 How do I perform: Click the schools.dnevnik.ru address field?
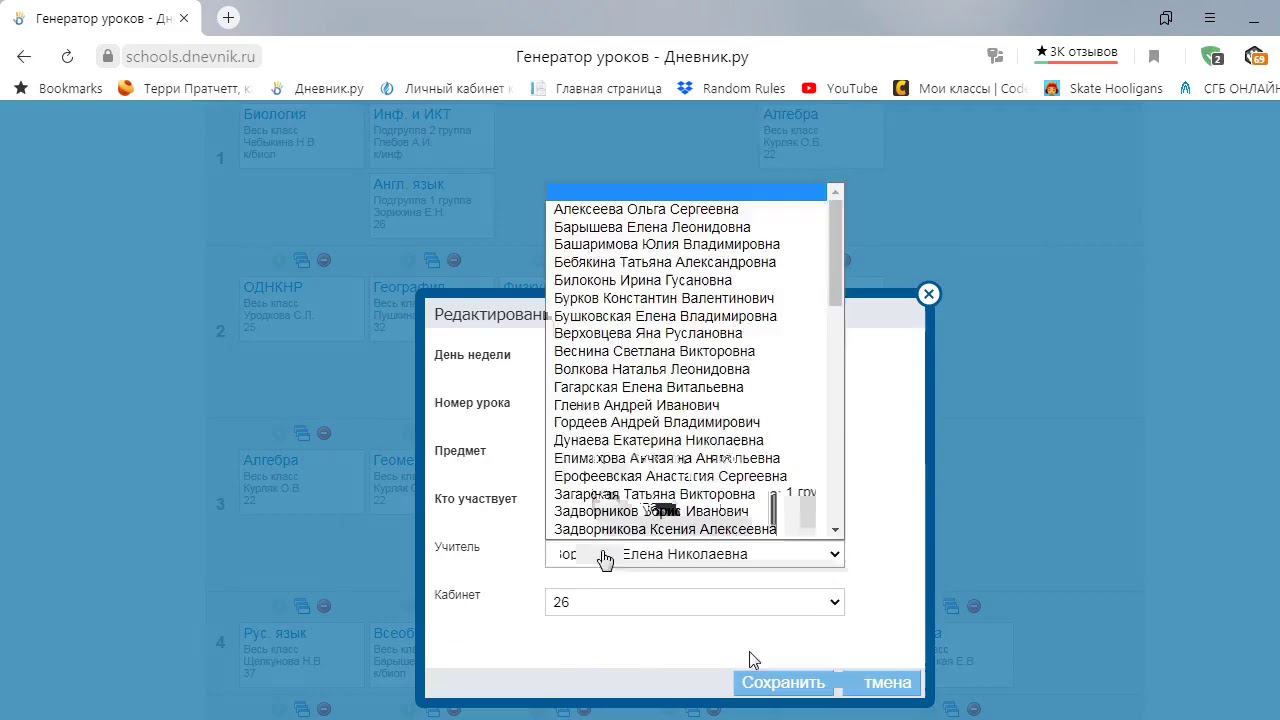[x=192, y=57]
